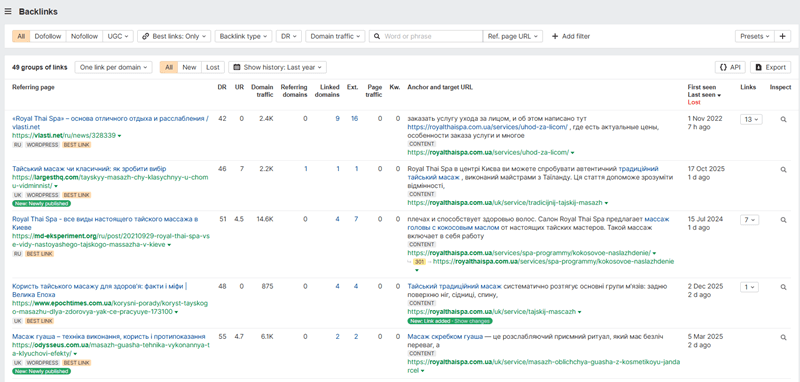Click Масаж скребком гуаша anchor text
This screenshot has height=382, width=800.
pos(445,337)
